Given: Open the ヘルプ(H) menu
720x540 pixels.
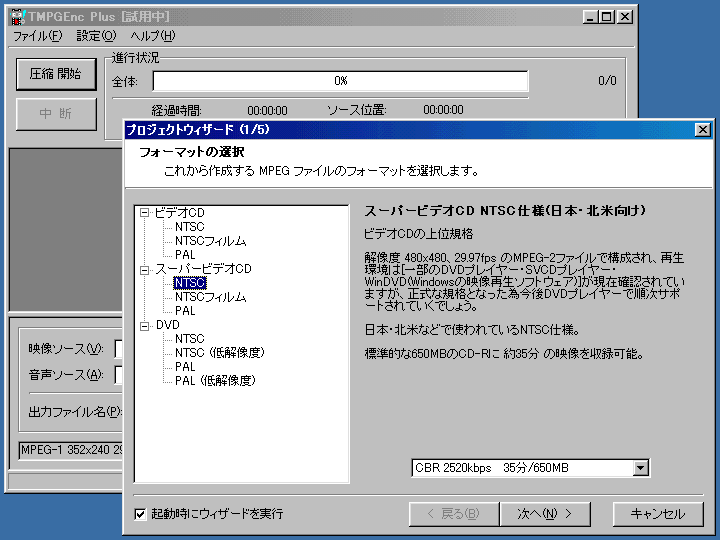Looking at the screenshot, I should coord(152,36).
